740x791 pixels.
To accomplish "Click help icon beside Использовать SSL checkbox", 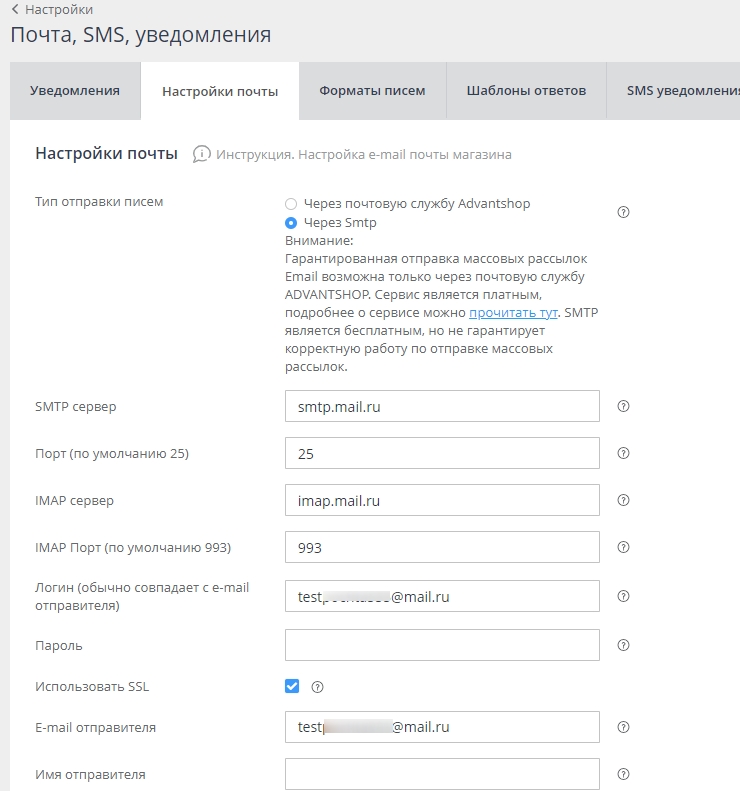I will (x=318, y=687).
